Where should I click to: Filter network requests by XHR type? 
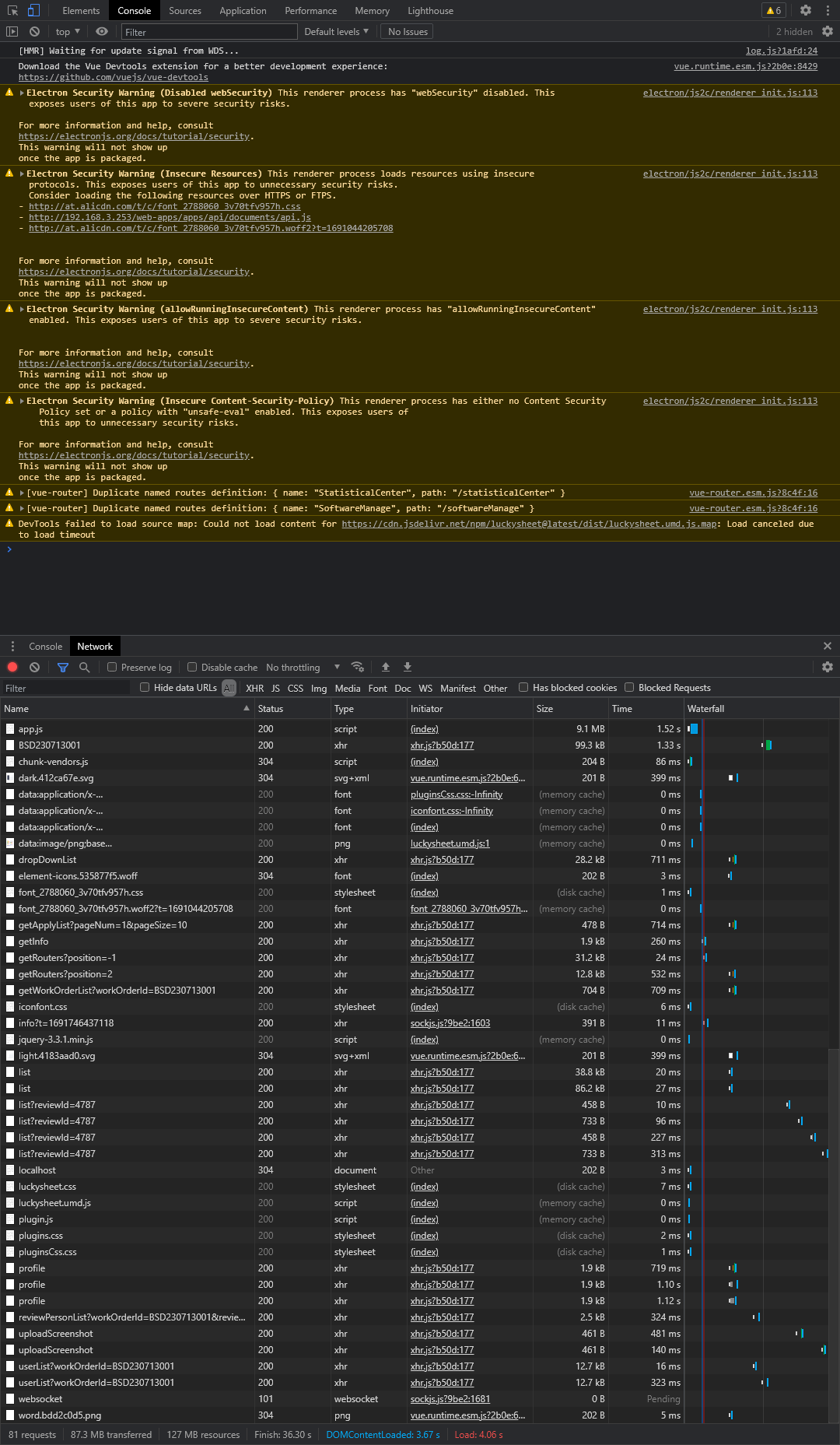pos(254,689)
